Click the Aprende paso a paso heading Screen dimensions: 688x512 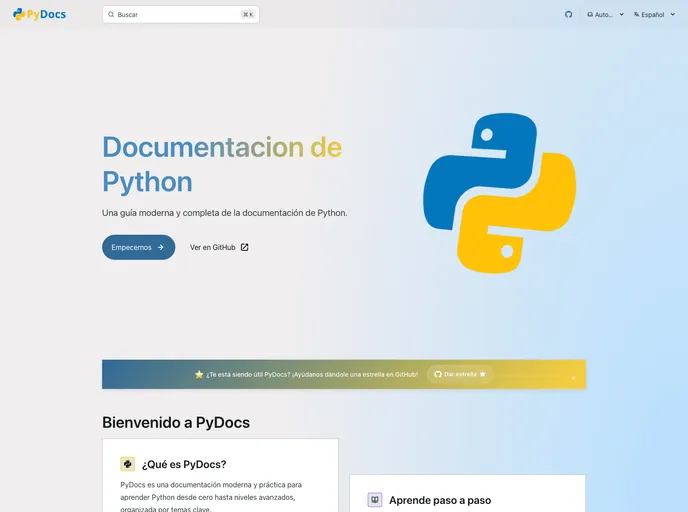[x=440, y=500]
